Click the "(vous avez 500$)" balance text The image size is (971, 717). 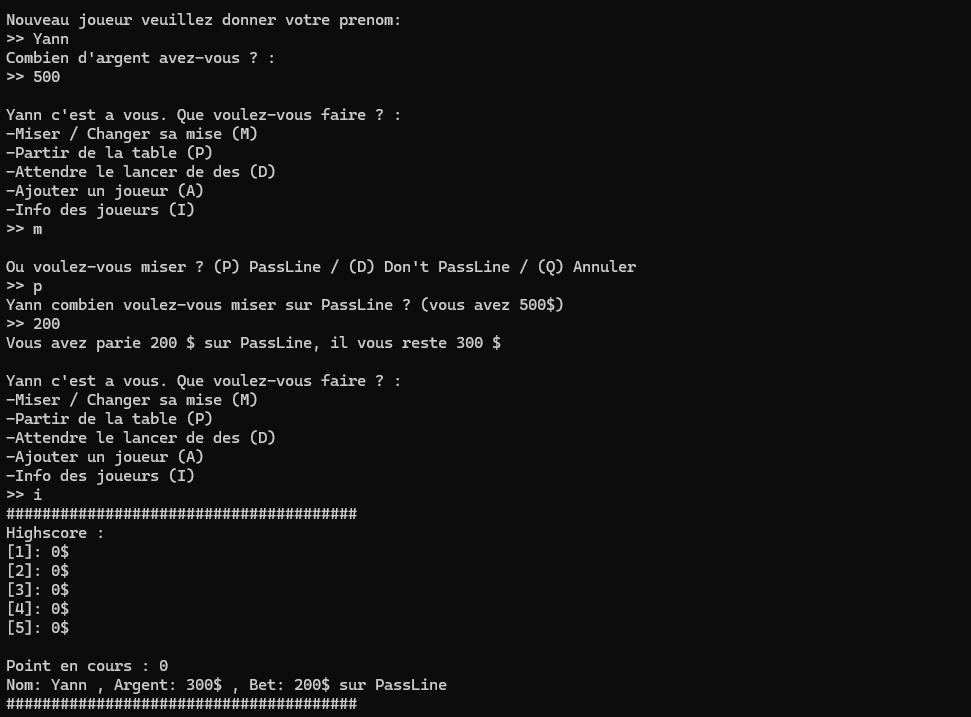click(492, 305)
